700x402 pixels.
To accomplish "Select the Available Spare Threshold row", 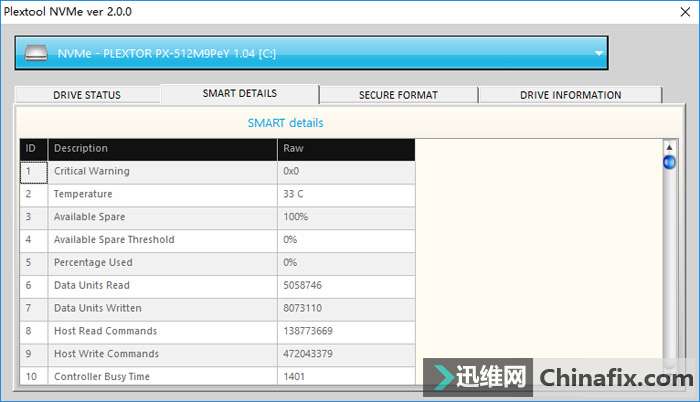I will coord(217,240).
